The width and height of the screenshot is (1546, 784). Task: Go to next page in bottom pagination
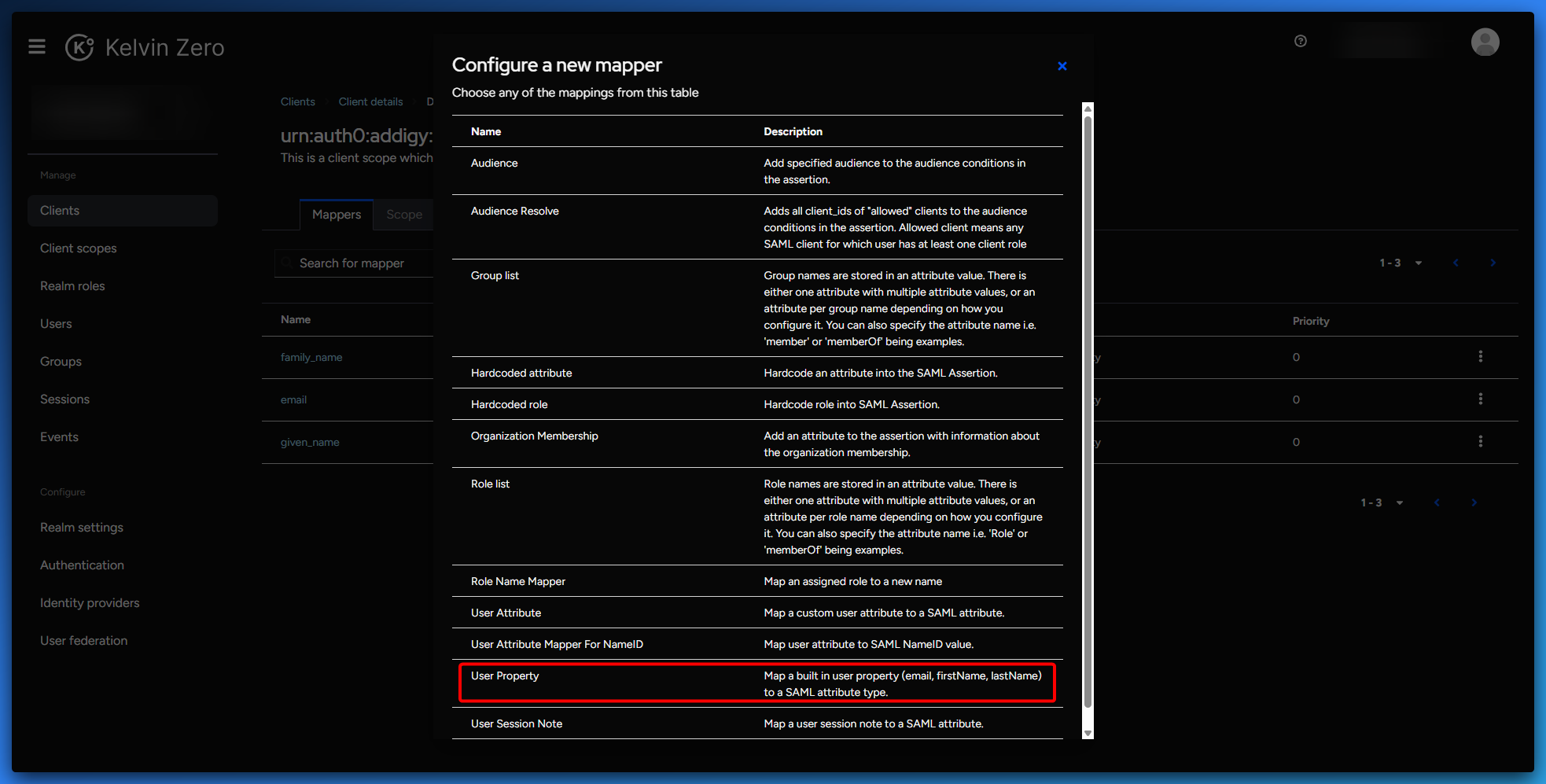point(1474,502)
